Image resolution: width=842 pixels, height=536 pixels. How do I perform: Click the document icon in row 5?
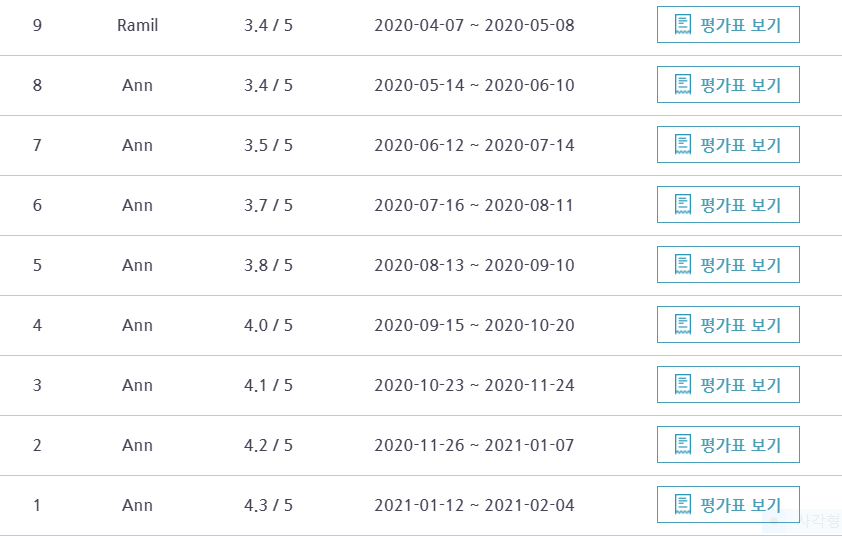[683, 265]
